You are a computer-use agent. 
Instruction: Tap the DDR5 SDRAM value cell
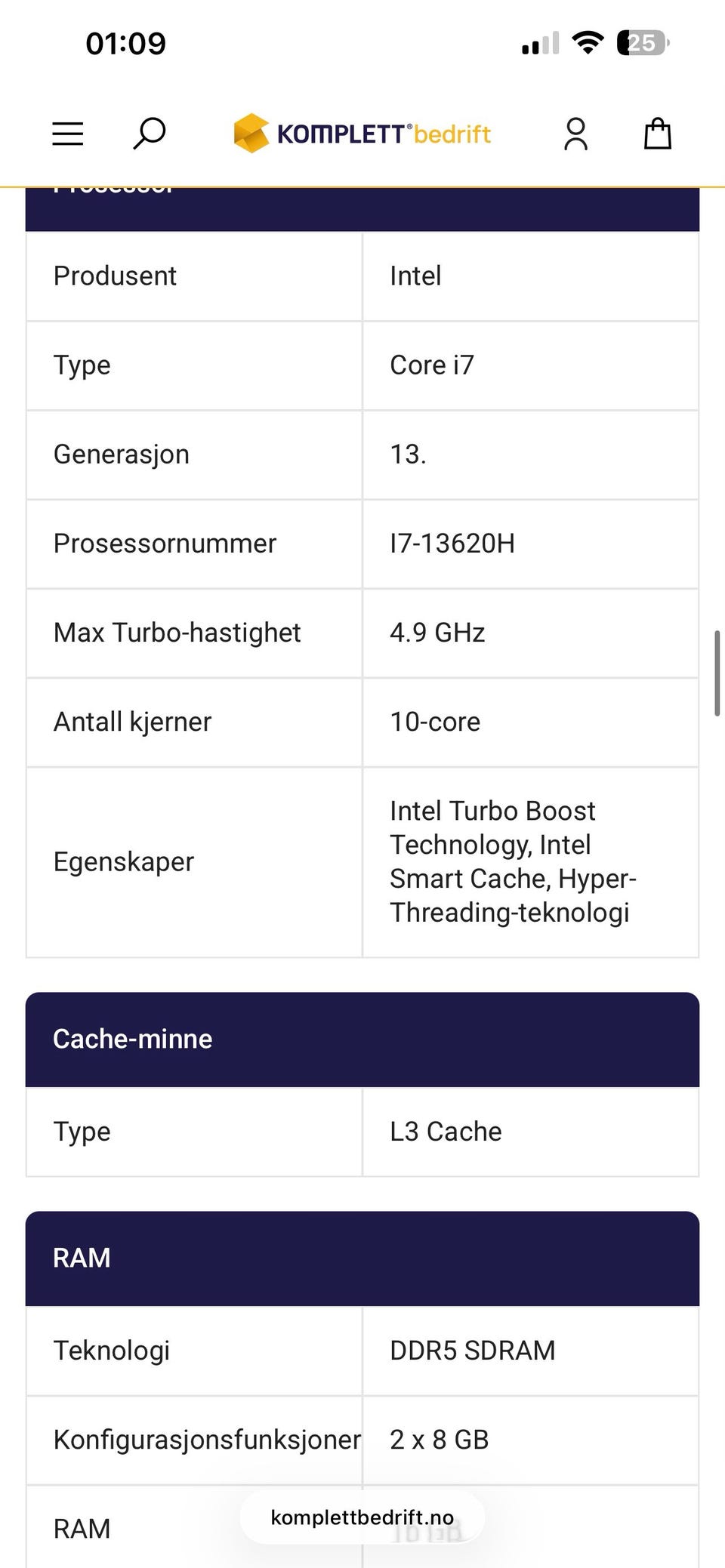[x=531, y=1351]
